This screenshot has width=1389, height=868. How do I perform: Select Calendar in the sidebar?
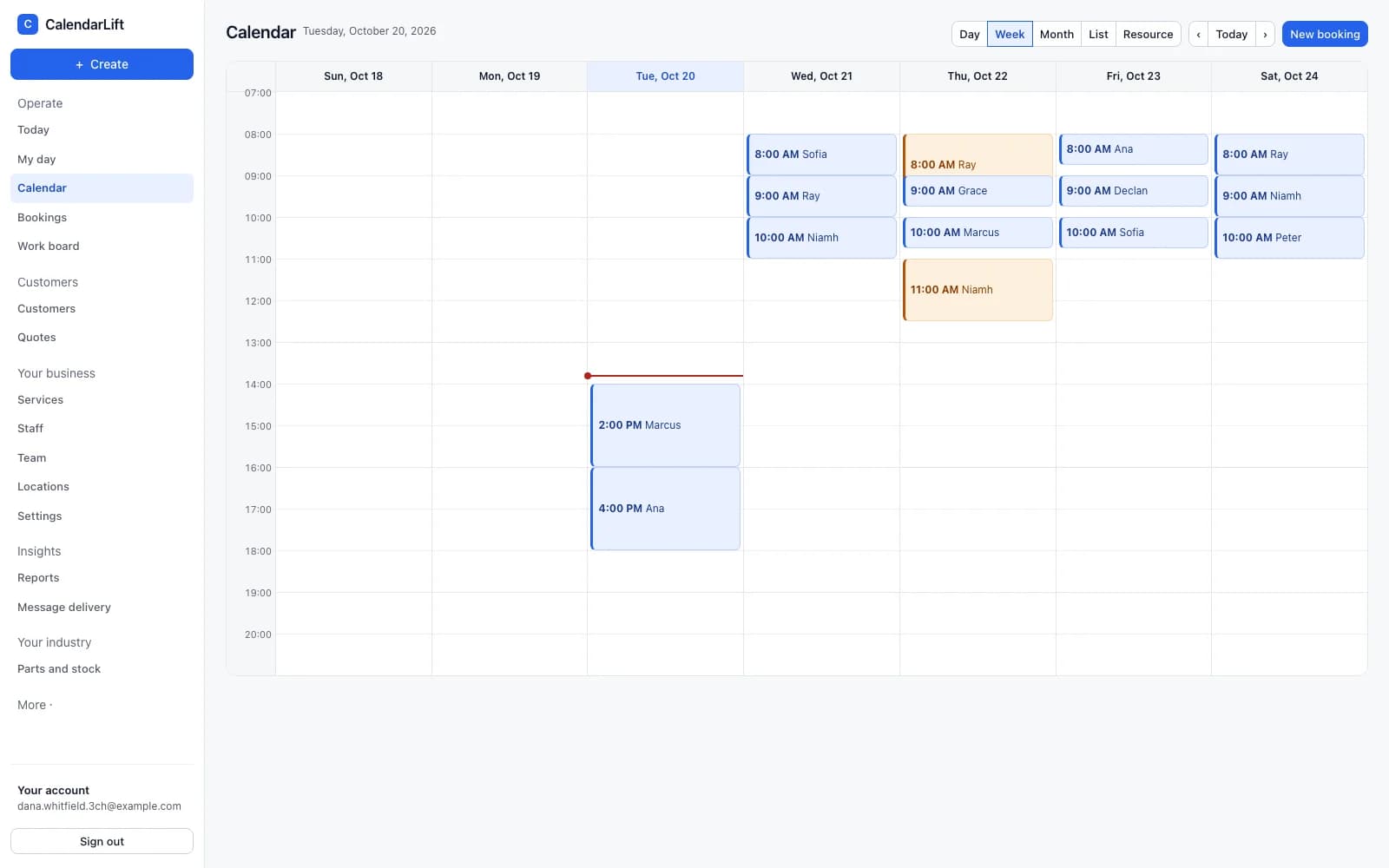[x=102, y=188]
